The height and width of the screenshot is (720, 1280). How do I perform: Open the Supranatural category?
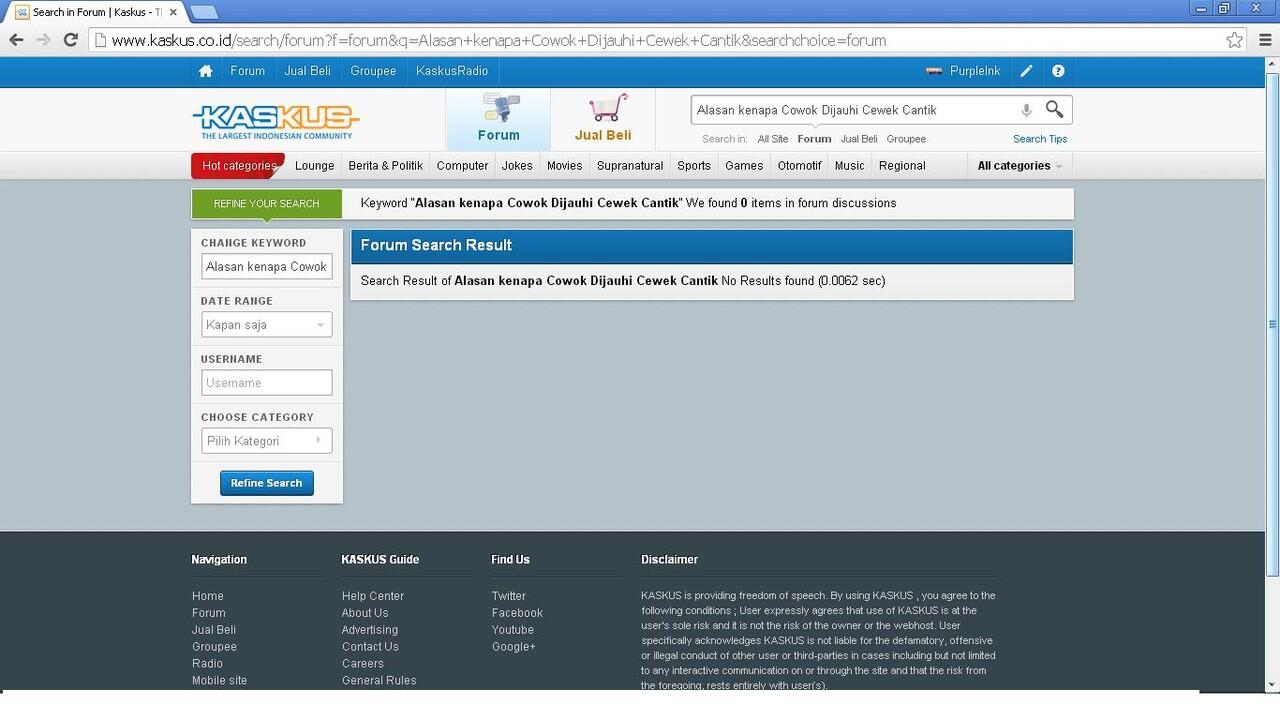point(630,166)
